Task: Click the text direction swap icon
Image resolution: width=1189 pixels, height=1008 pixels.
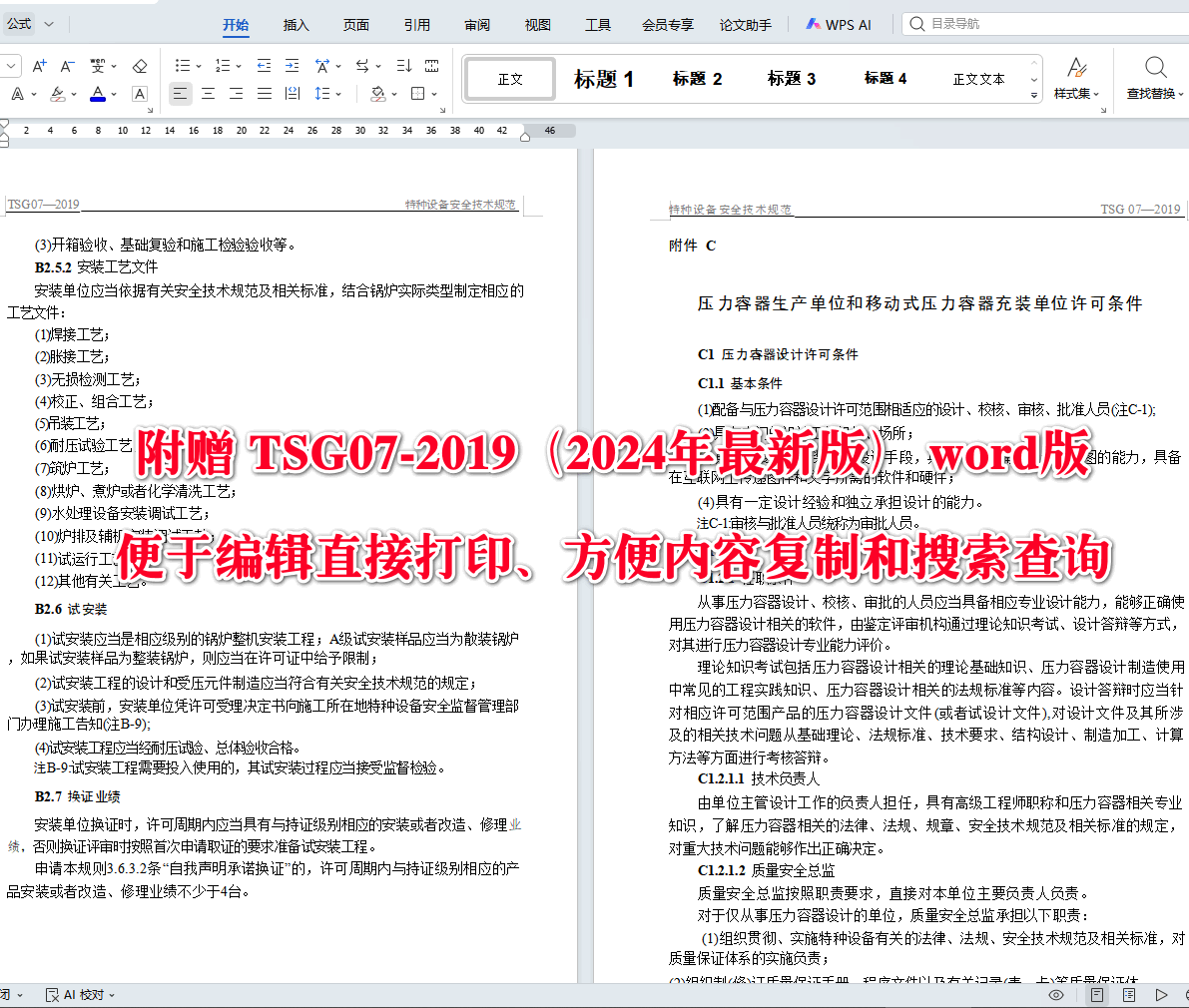Action: (x=362, y=66)
